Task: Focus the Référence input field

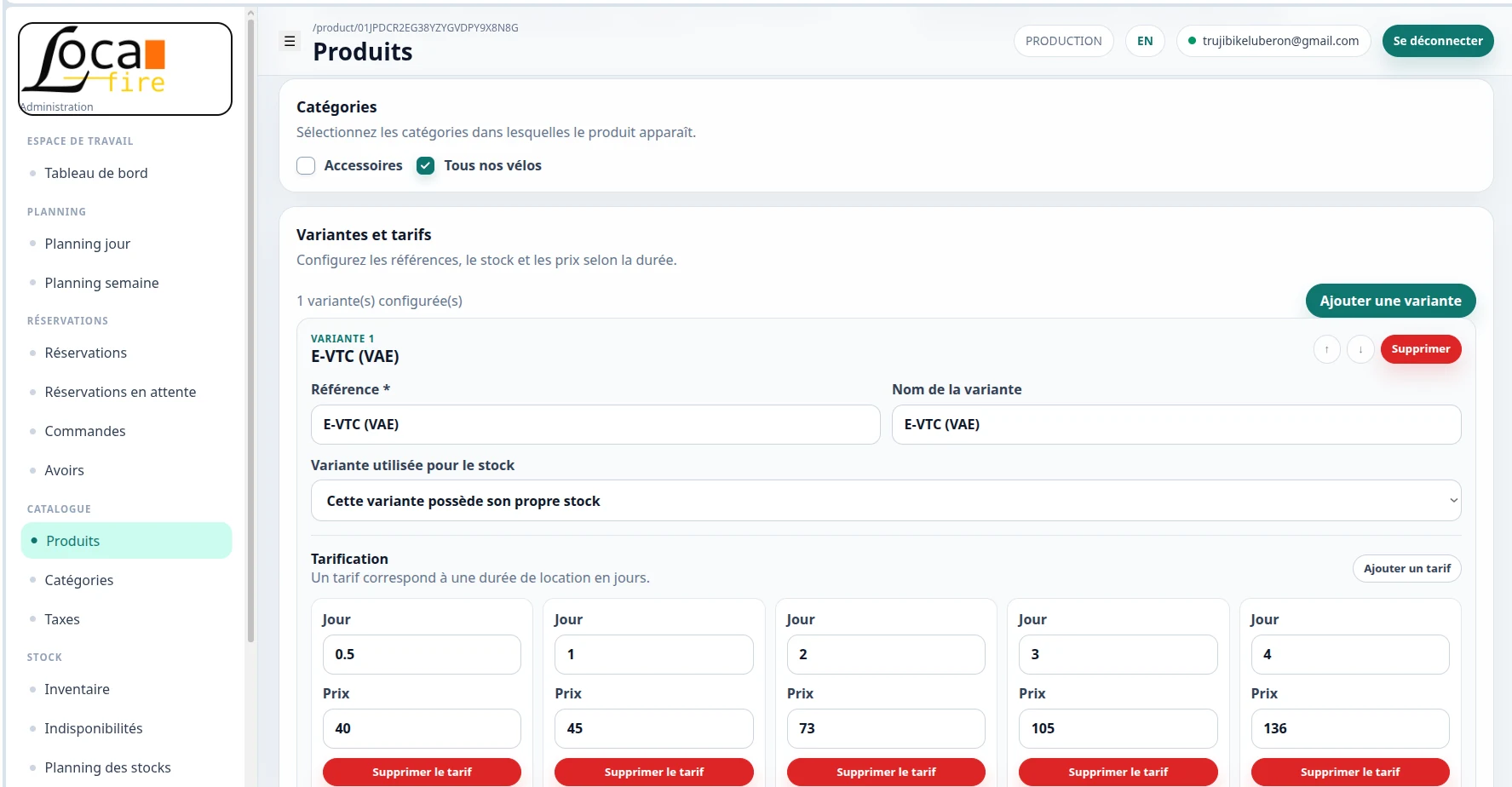Action: tap(595, 424)
